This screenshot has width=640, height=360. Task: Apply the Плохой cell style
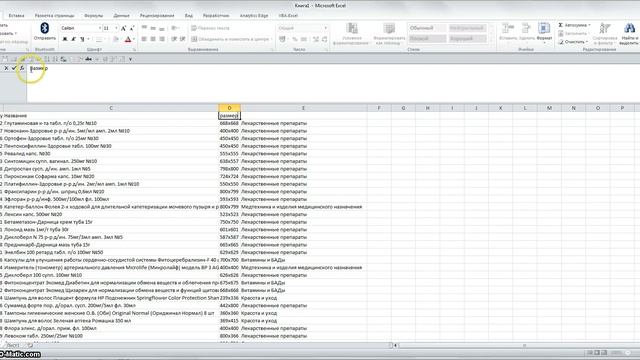[427, 38]
